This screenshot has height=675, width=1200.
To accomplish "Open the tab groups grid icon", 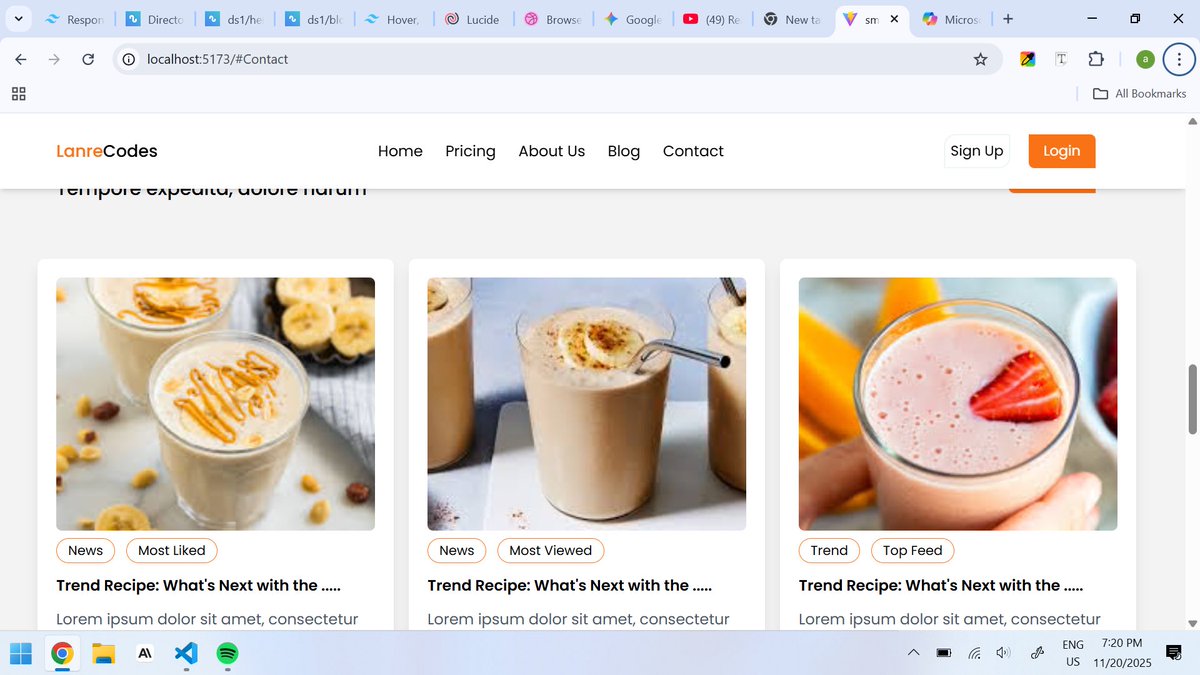I will point(18,93).
